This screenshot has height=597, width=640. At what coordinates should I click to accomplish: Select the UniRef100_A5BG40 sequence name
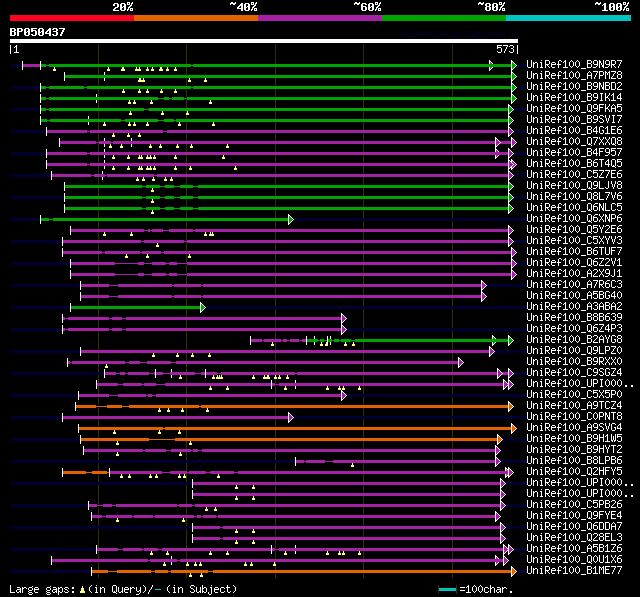[574, 295]
